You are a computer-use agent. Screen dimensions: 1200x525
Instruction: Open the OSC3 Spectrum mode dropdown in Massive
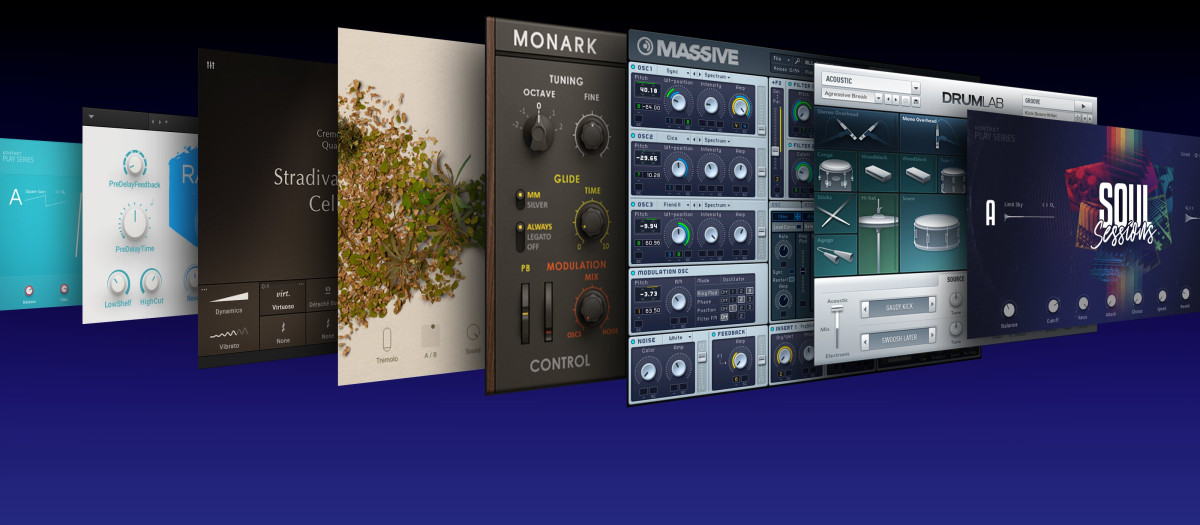(x=716, y=206)
